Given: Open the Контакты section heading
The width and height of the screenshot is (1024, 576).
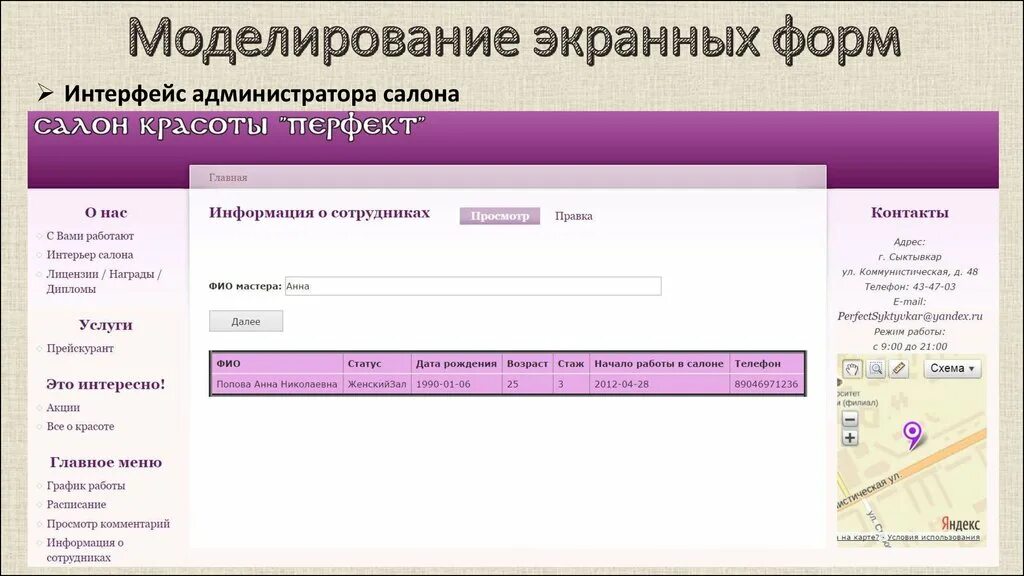Looking at the screenshot, I should 910,211.
